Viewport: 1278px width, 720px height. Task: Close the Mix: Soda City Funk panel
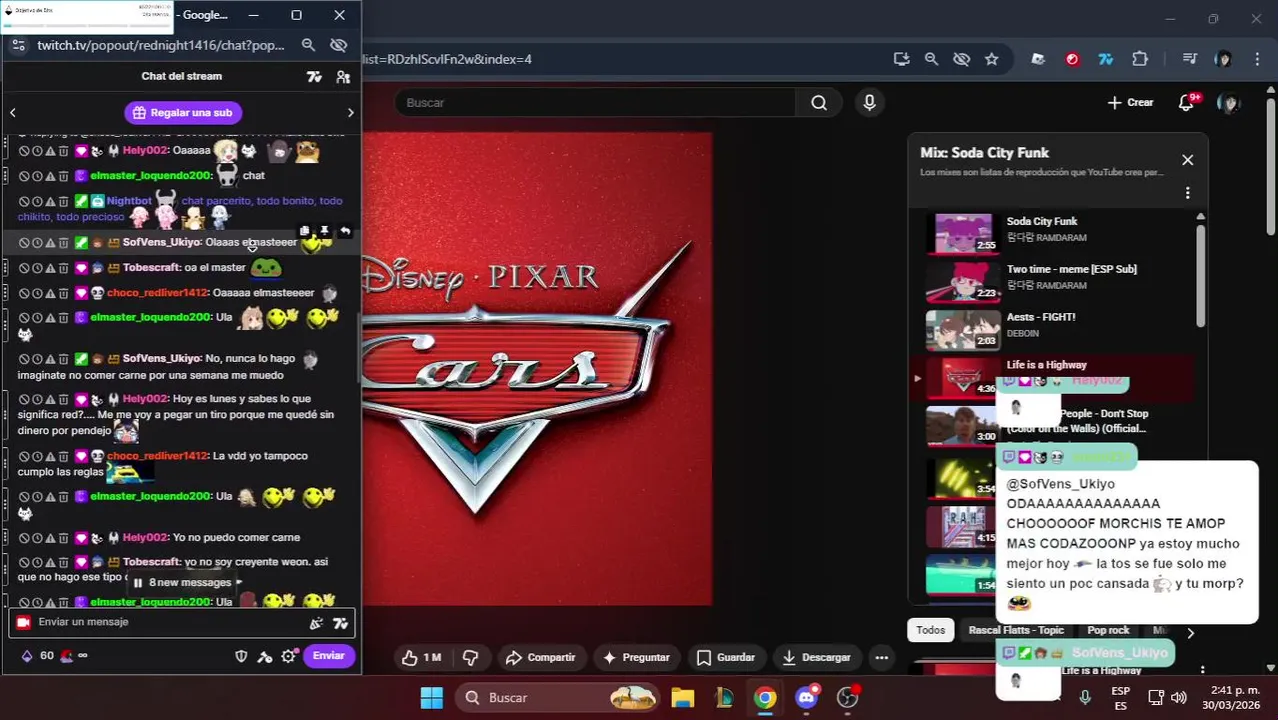pos(1187,160)
